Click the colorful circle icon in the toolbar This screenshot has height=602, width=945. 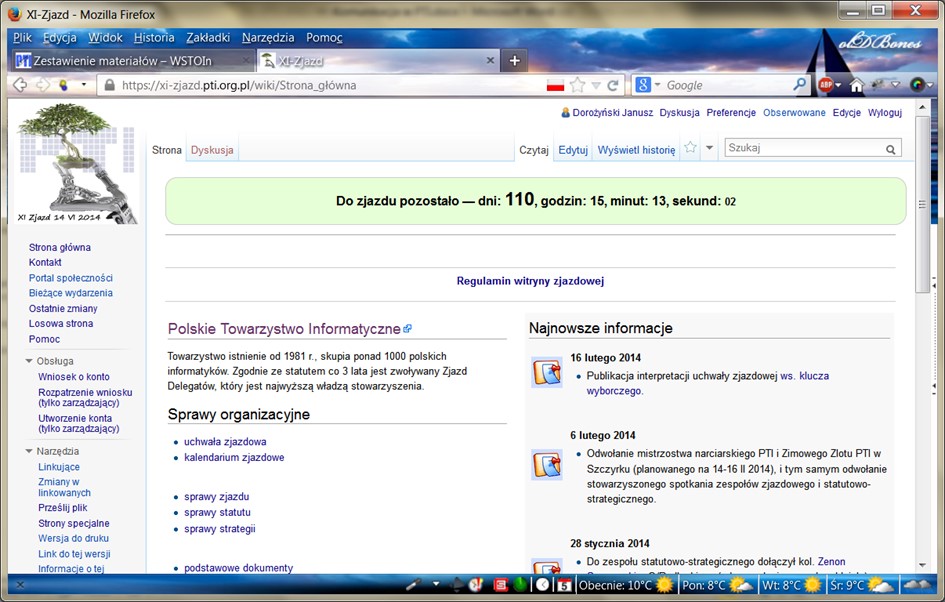[917, 85]
